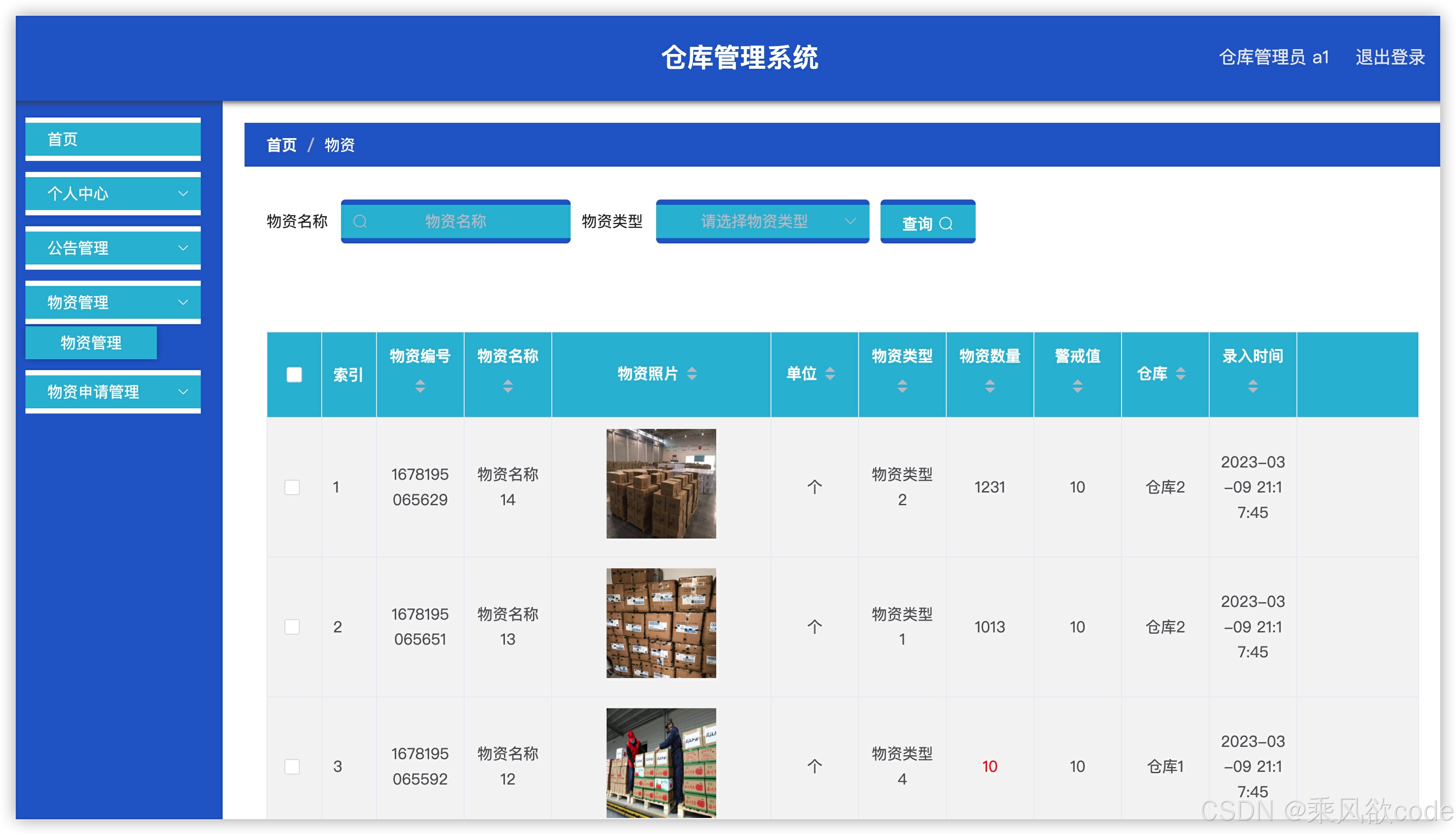Open the warehouse photo thumbnail in row 2
Image resolution: width=1456 pixels, height=835 pixels.
[661, 623]
